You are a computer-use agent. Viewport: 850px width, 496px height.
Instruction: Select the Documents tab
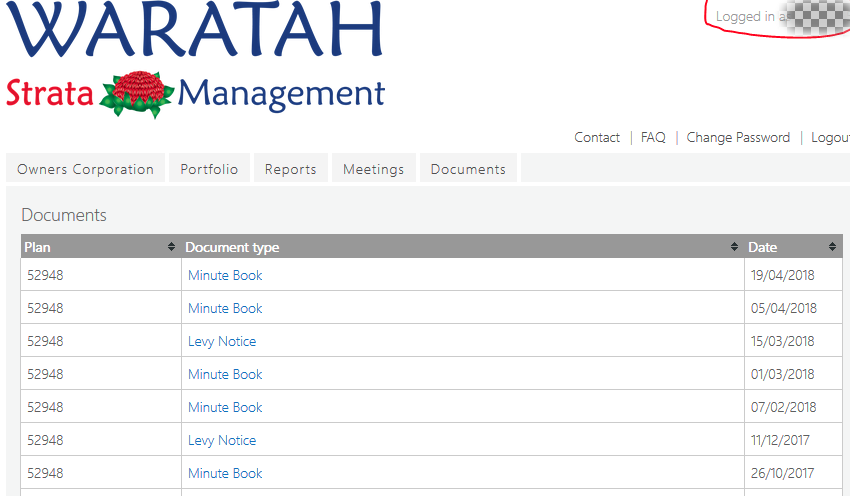[x=468, y=169]
